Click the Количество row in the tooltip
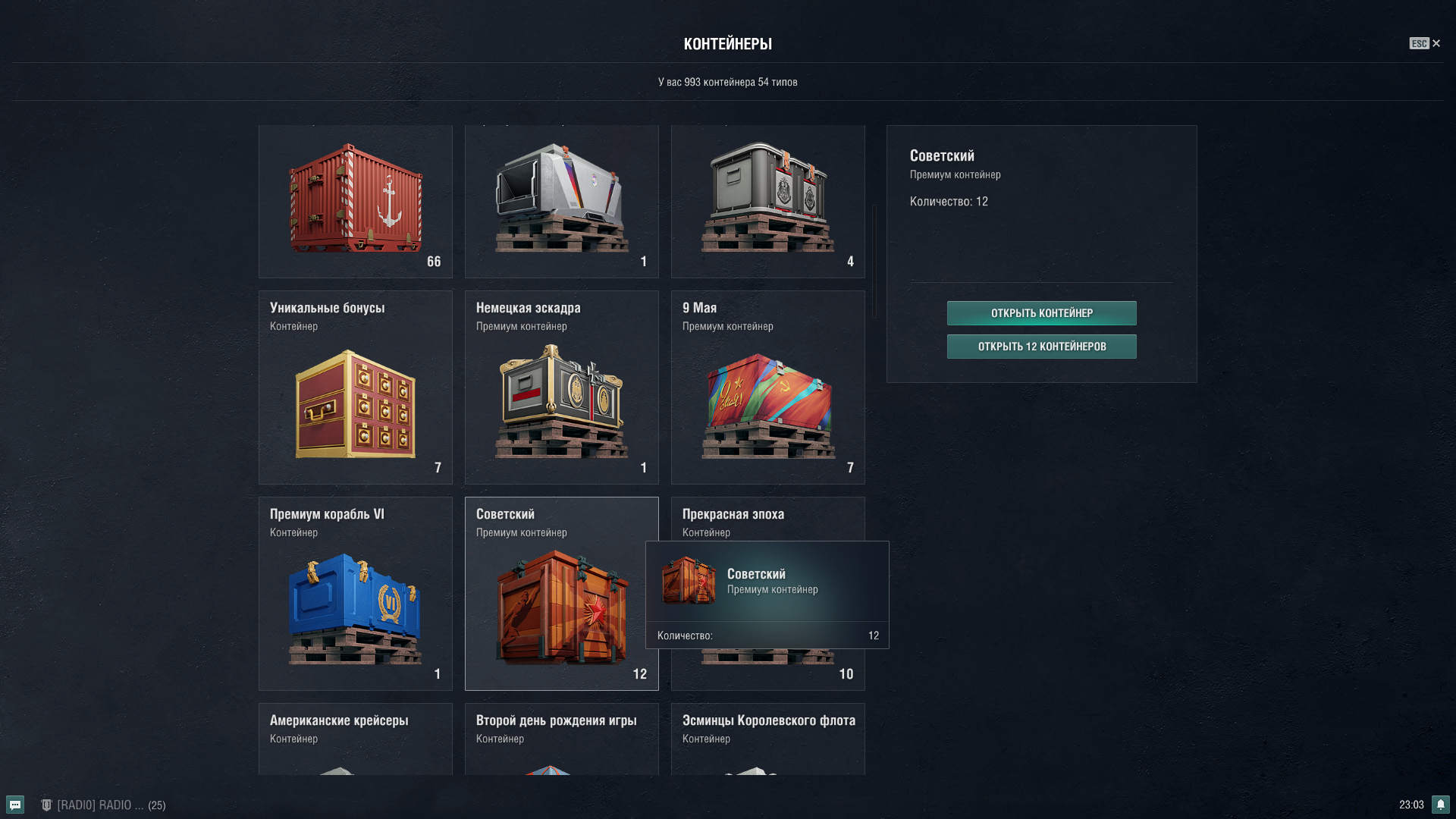Viewport: 1456px width, 819px height. point(767,635)
